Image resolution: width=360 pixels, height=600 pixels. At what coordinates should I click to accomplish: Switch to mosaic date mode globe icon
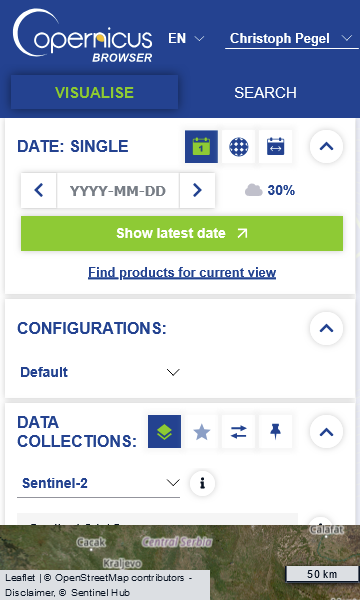tap(238, 147)
